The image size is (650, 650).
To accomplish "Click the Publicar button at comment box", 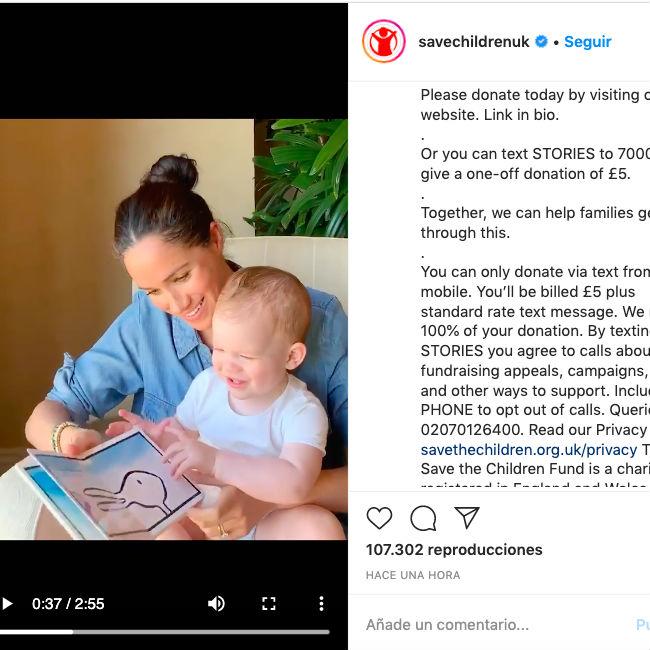I will [x=643, y=624].
